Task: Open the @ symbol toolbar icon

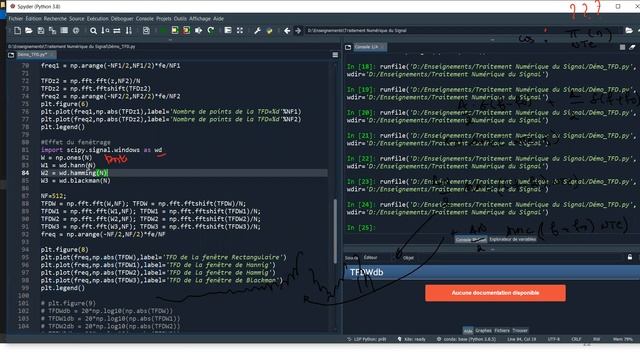Action: [76, 31]
